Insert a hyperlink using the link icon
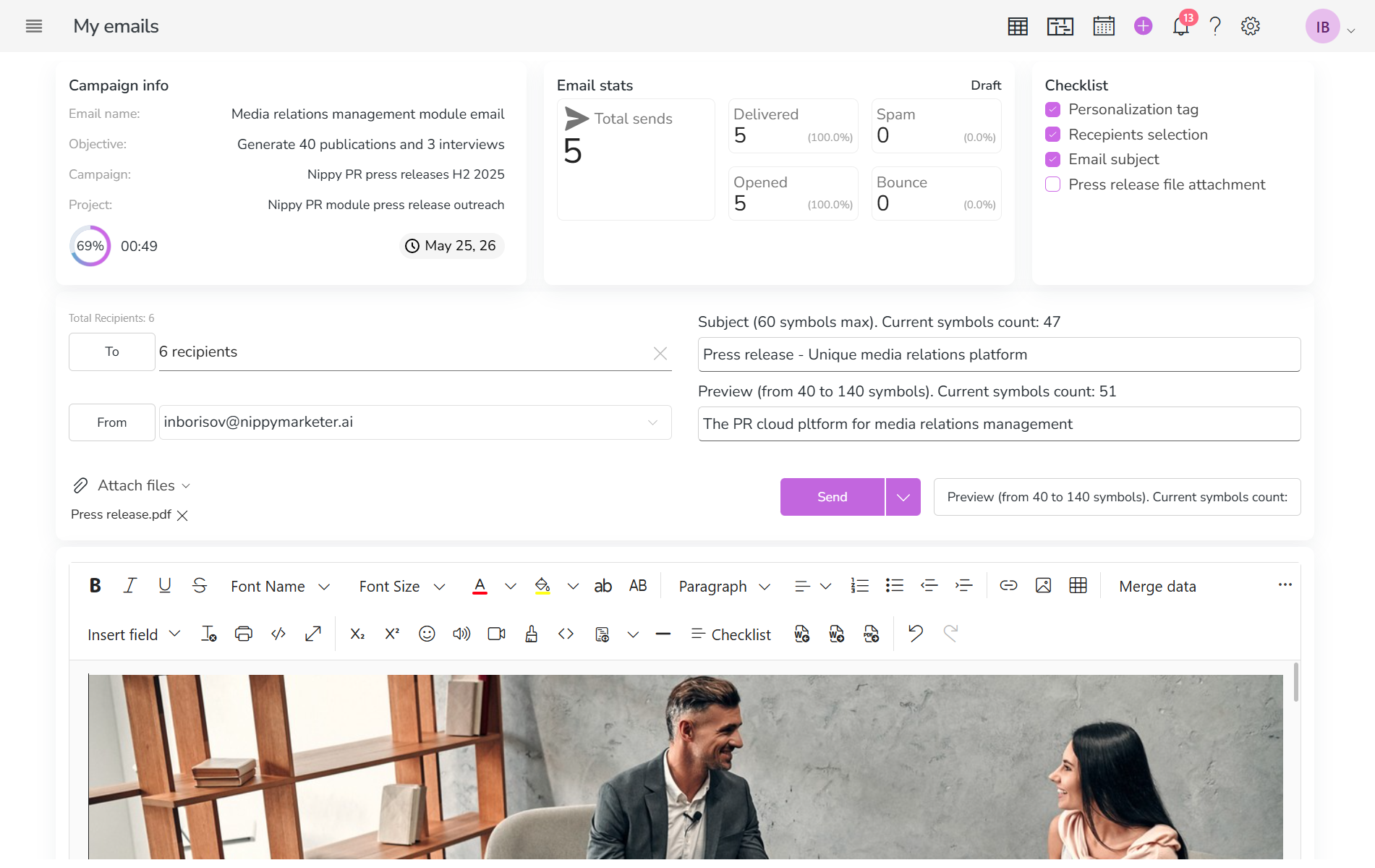Image resolution: width=1375 pixels, height=868 pixels. tap(1008, 586)
